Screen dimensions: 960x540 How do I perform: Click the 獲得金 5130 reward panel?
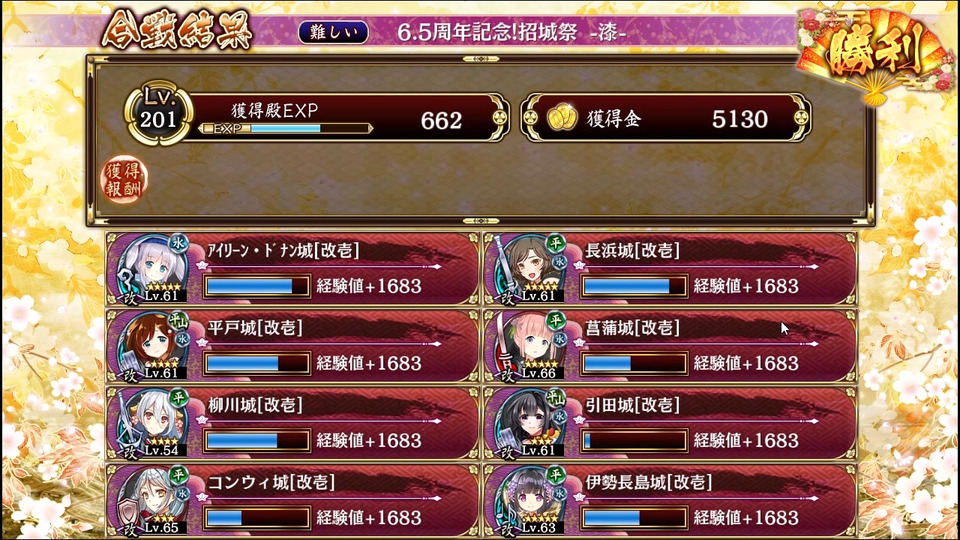point(667,118)
